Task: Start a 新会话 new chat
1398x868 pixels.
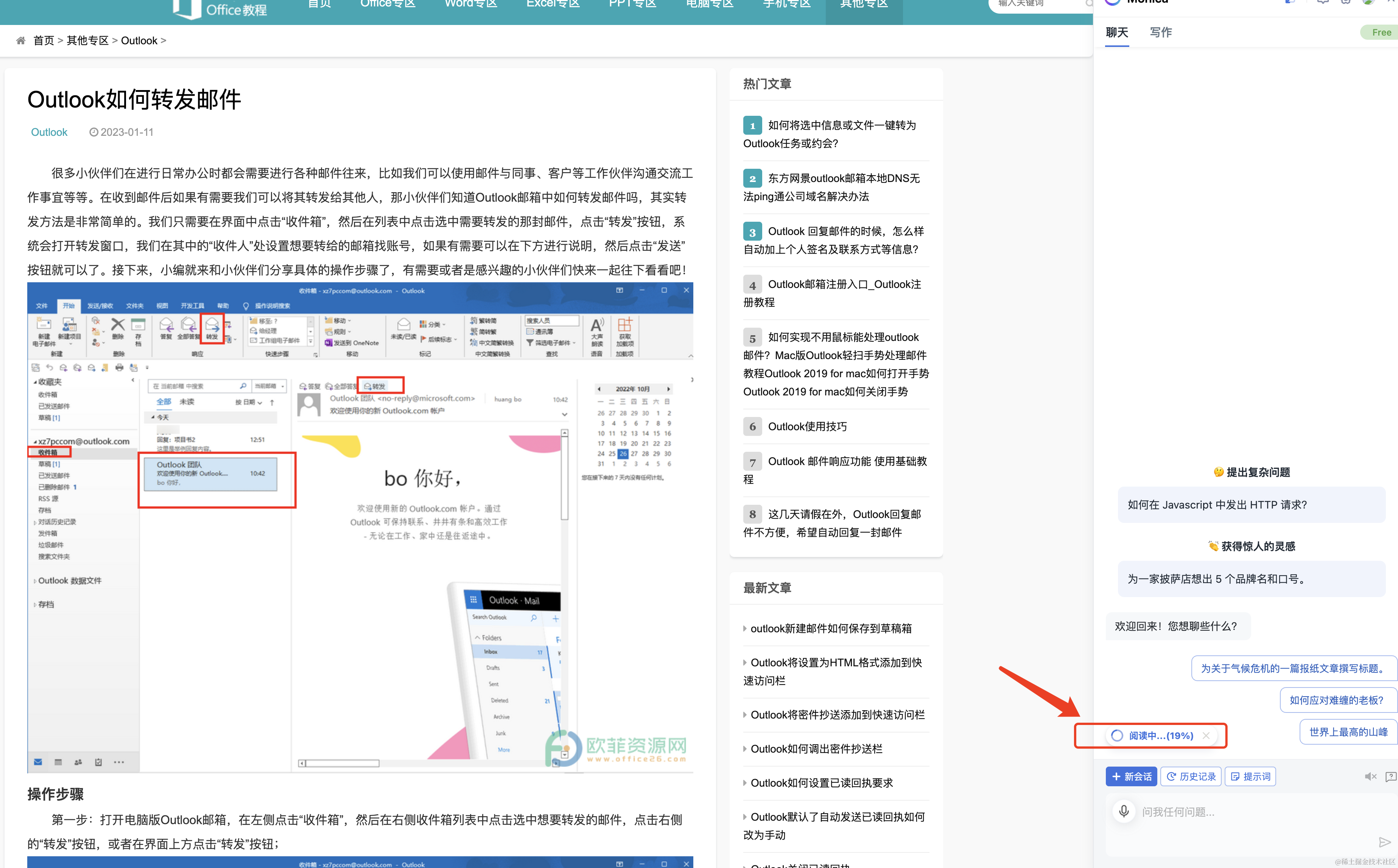Action: (1131, 777)
